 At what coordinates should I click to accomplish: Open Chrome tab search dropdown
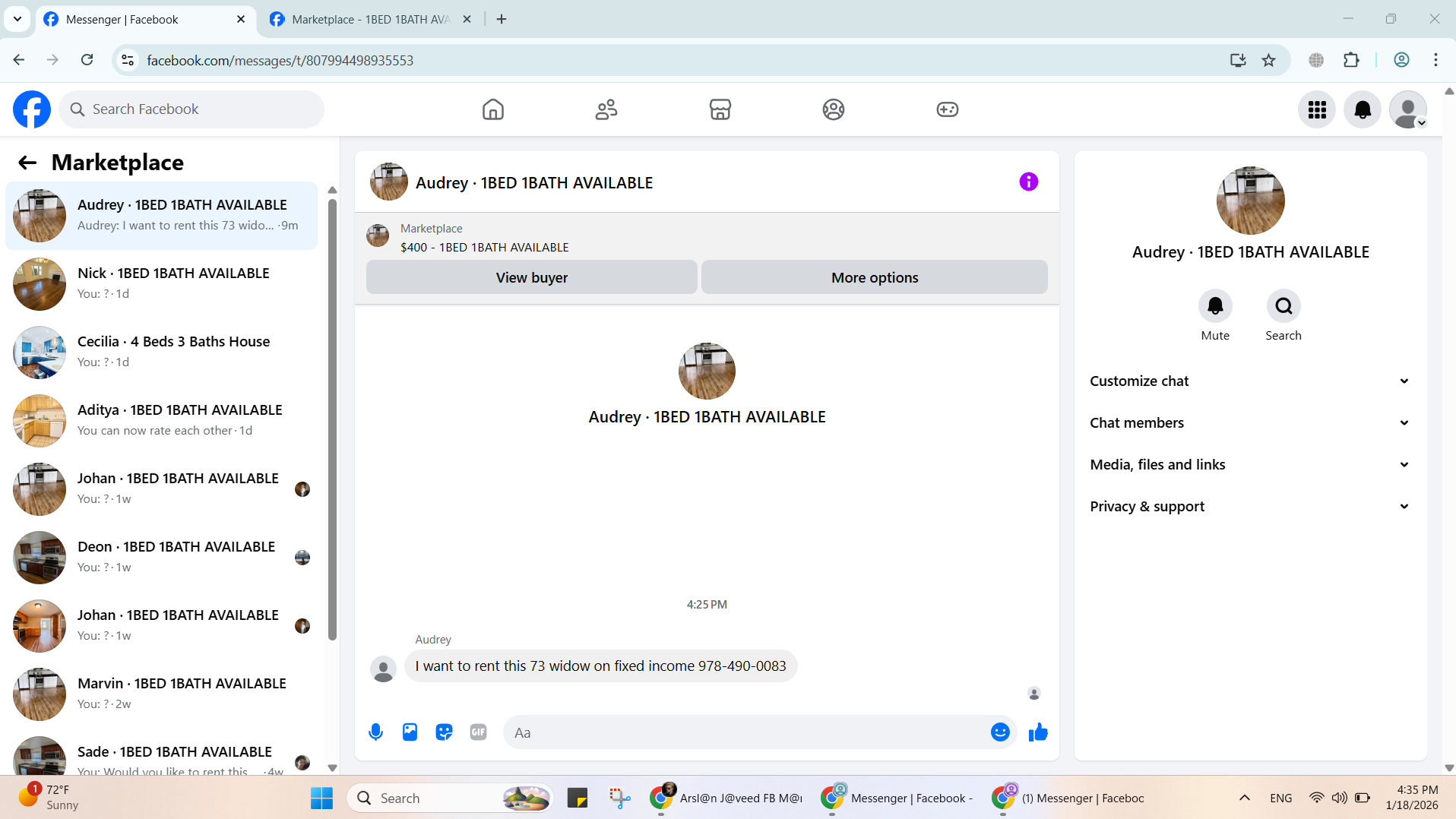(x=17, y=19)
